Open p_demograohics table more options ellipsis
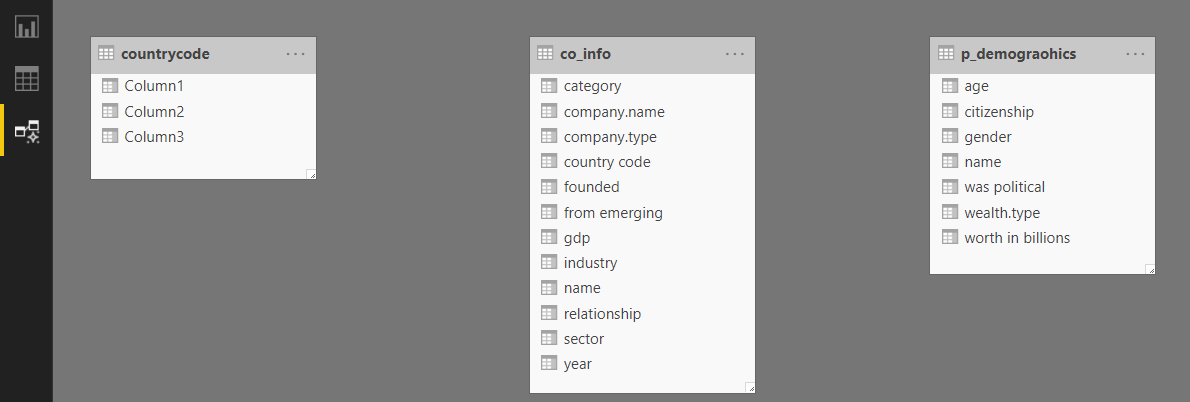Image resolution: width=1190 pixels, height=402 pixels. coord(1136,54)
